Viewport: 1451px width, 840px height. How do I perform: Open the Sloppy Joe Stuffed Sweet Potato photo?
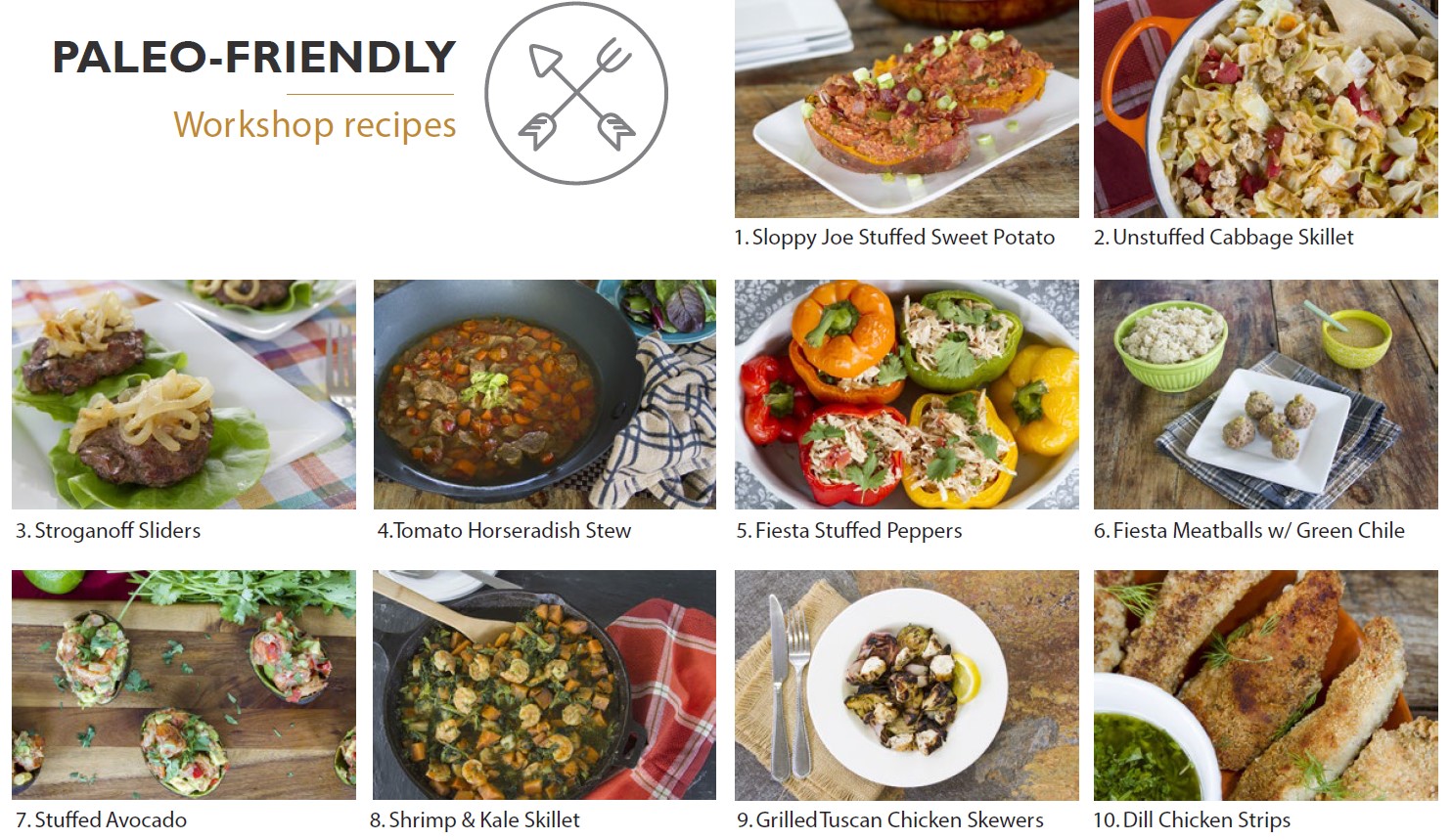906,109
